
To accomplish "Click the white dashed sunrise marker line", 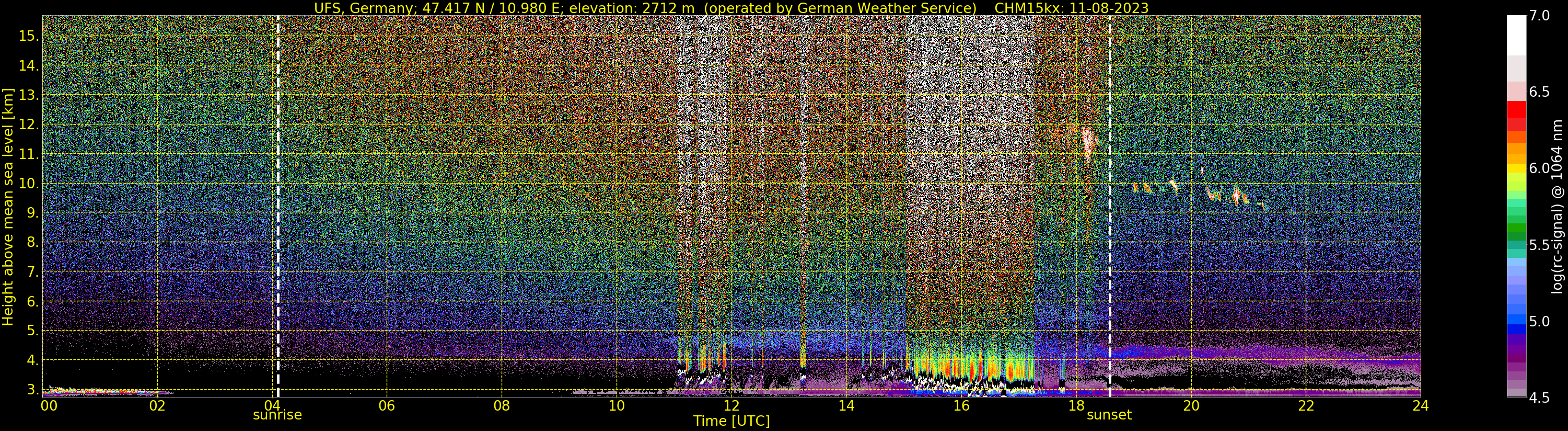I will (278, 206).
